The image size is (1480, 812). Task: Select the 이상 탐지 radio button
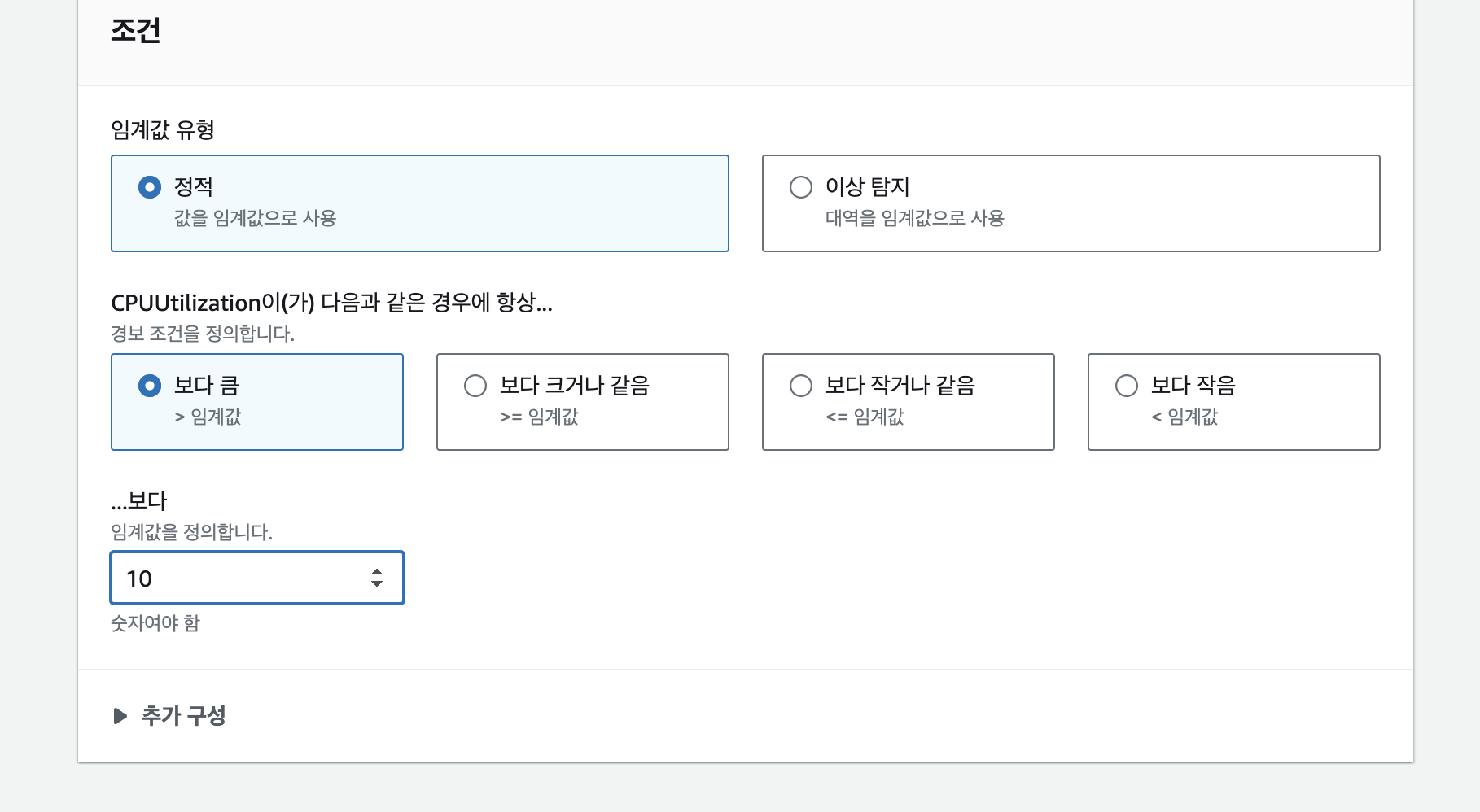tap(801, 187)
